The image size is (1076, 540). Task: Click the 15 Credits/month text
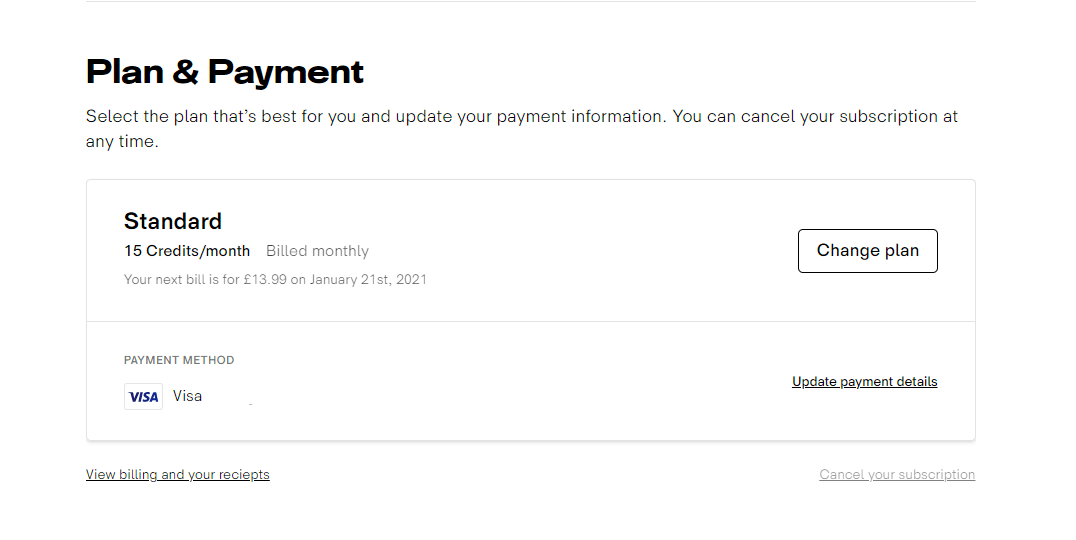tap(187, 251)
